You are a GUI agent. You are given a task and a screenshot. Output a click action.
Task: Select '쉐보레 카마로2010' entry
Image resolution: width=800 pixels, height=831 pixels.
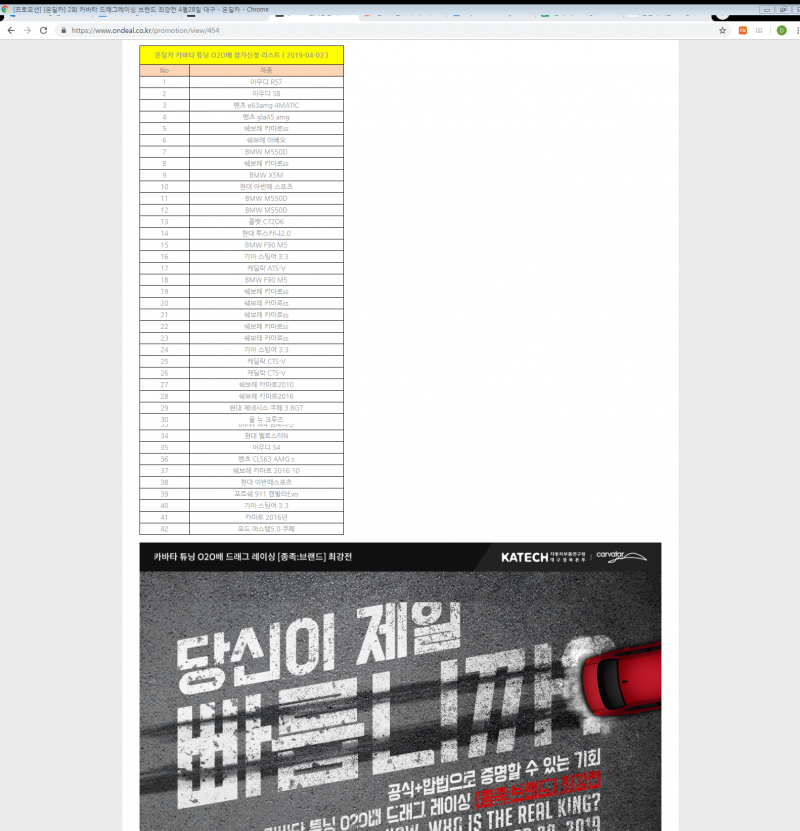pyautogui.click(x=266, y=385)
